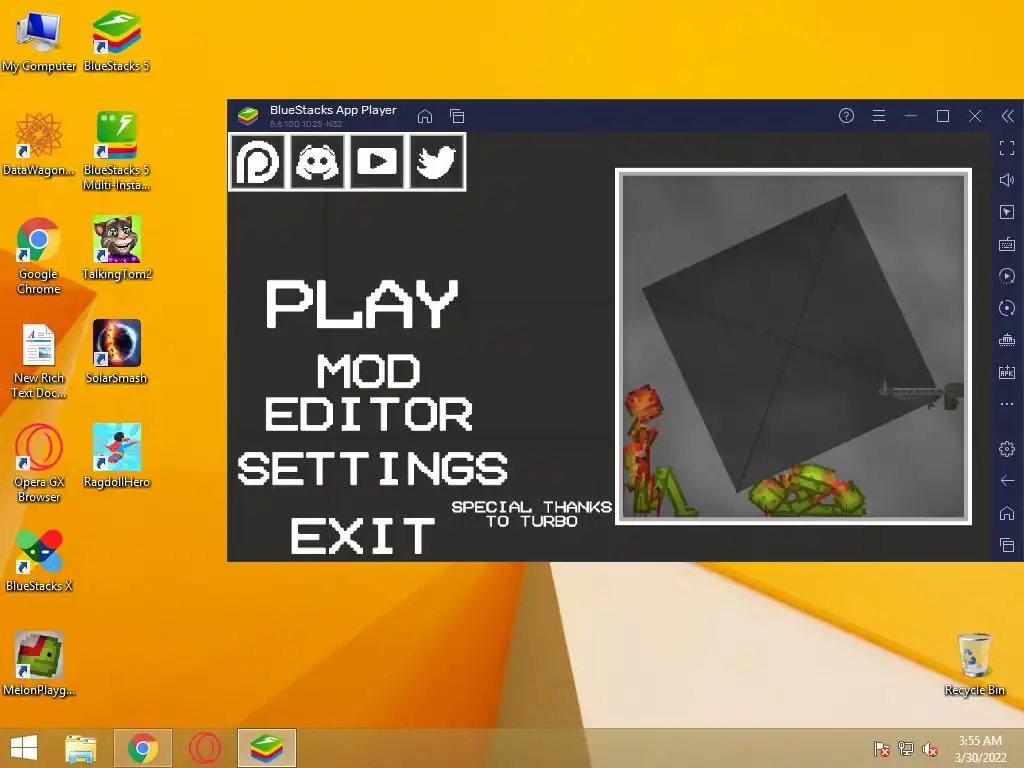Toggle cursor lock in sidebar

1007,212
